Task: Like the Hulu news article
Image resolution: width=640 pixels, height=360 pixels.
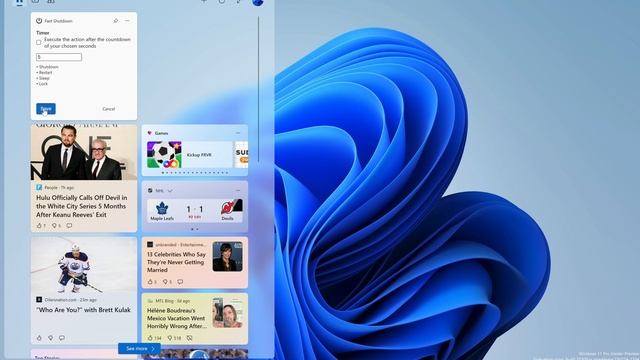Action: click(39, 225)
